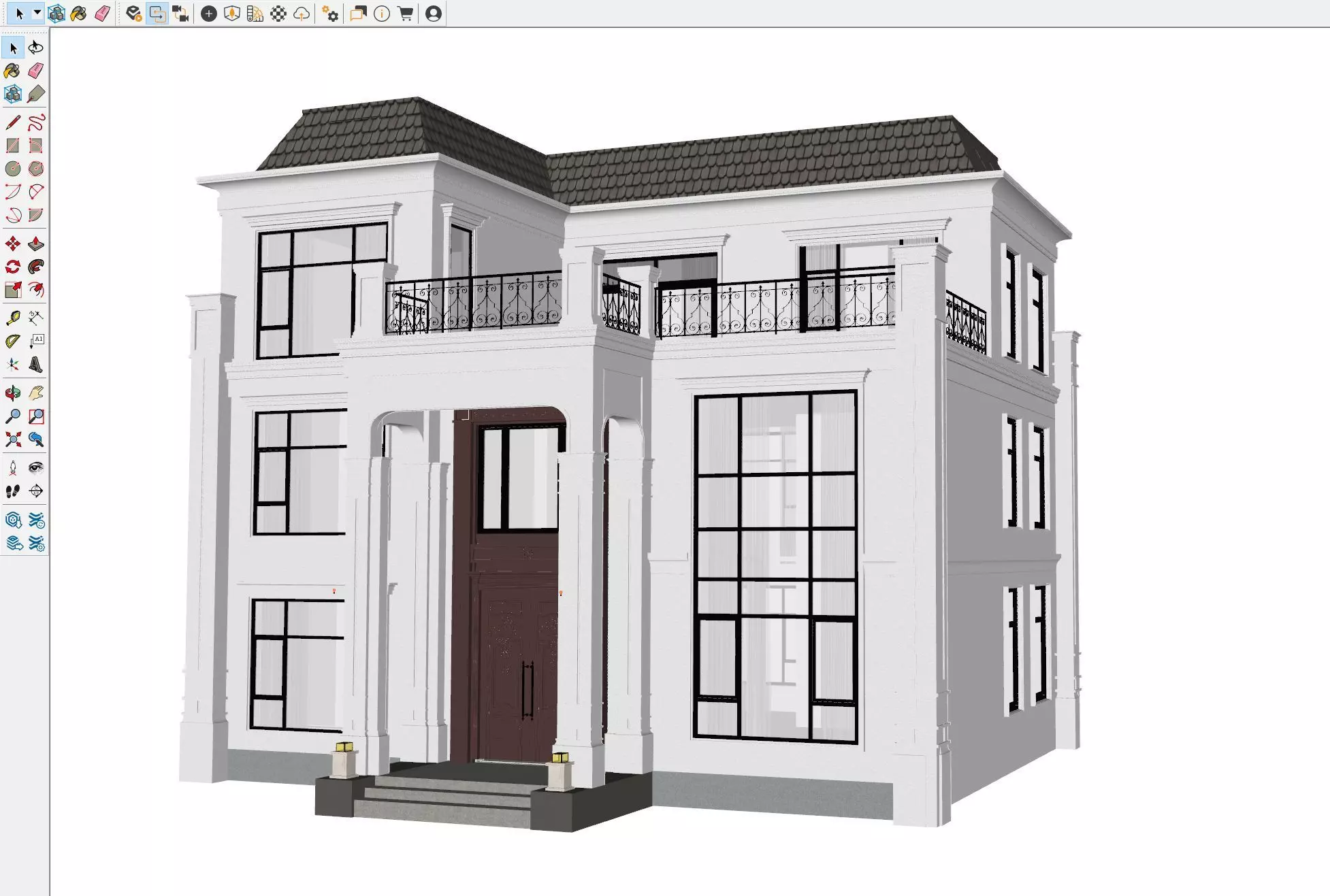Select the Text label tool
The image size is (1330, 896).
(36, 341)
